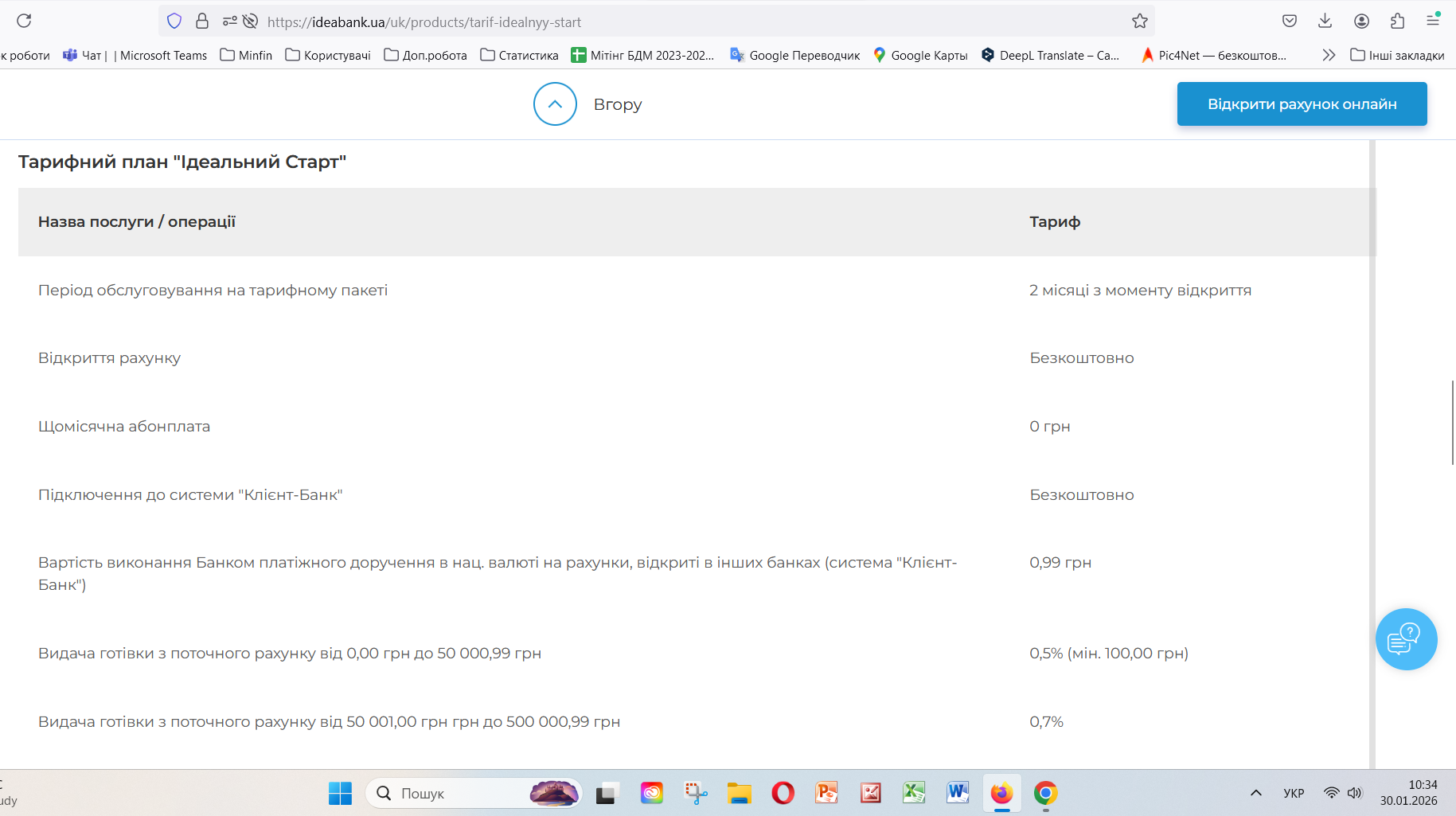This screenshot has height=816, width=1456.
Task: Expand the system tray hidden icons chevron
Action: pos(1256,793)
